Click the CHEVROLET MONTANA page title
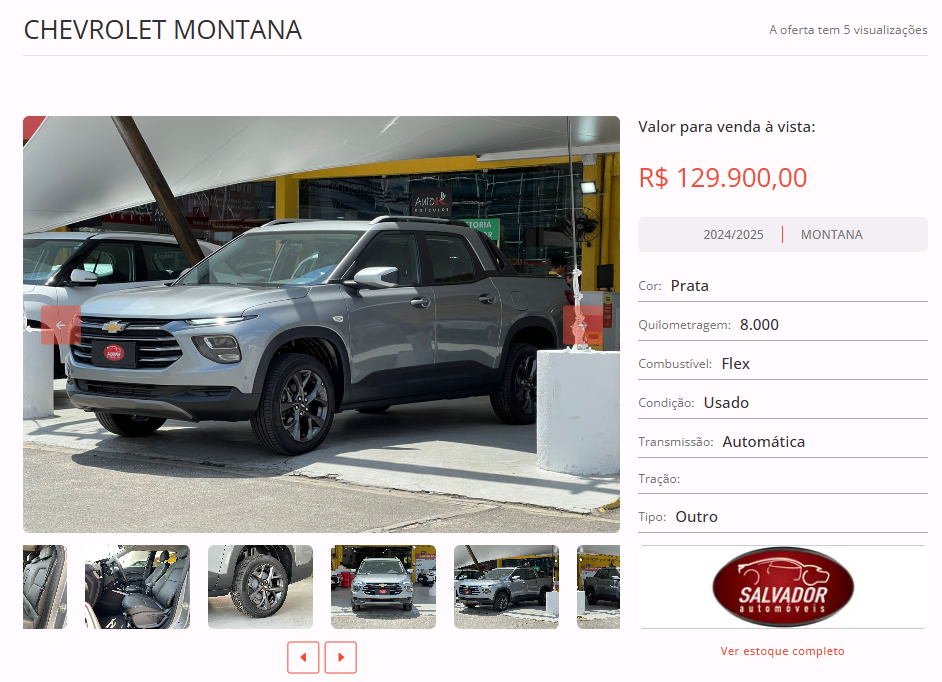The width and height of the screenshot is (942, 682). 163,30
